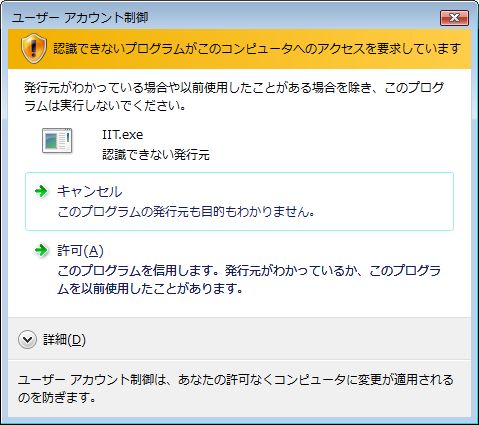Image resolution: width=479 pixels, height=425 pixels.
Task: Close the ユーザー アカウント制御 dialog
Action: 454,18
